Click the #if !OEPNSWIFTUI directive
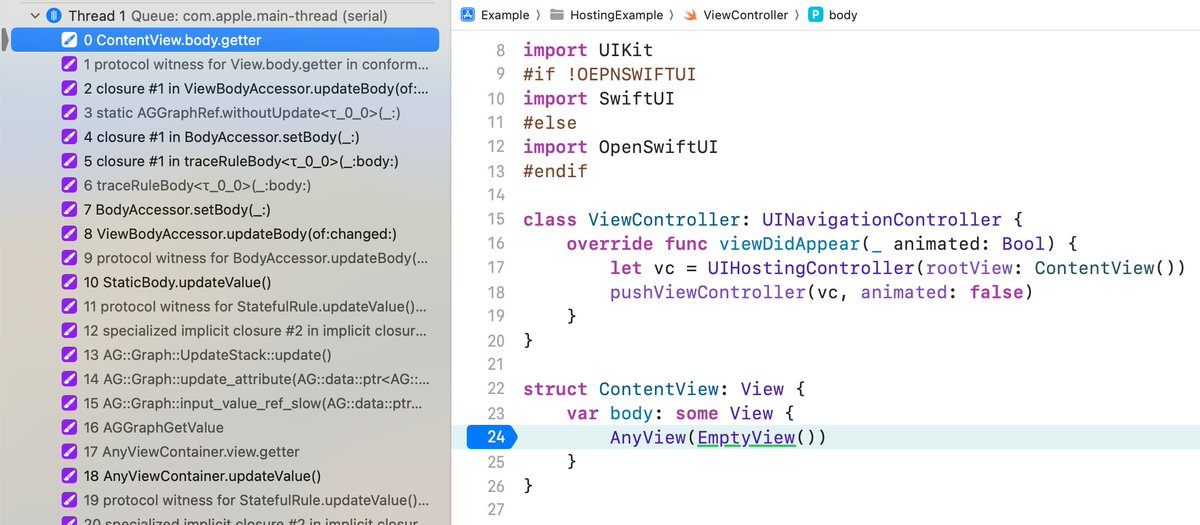 click(609, 74)
